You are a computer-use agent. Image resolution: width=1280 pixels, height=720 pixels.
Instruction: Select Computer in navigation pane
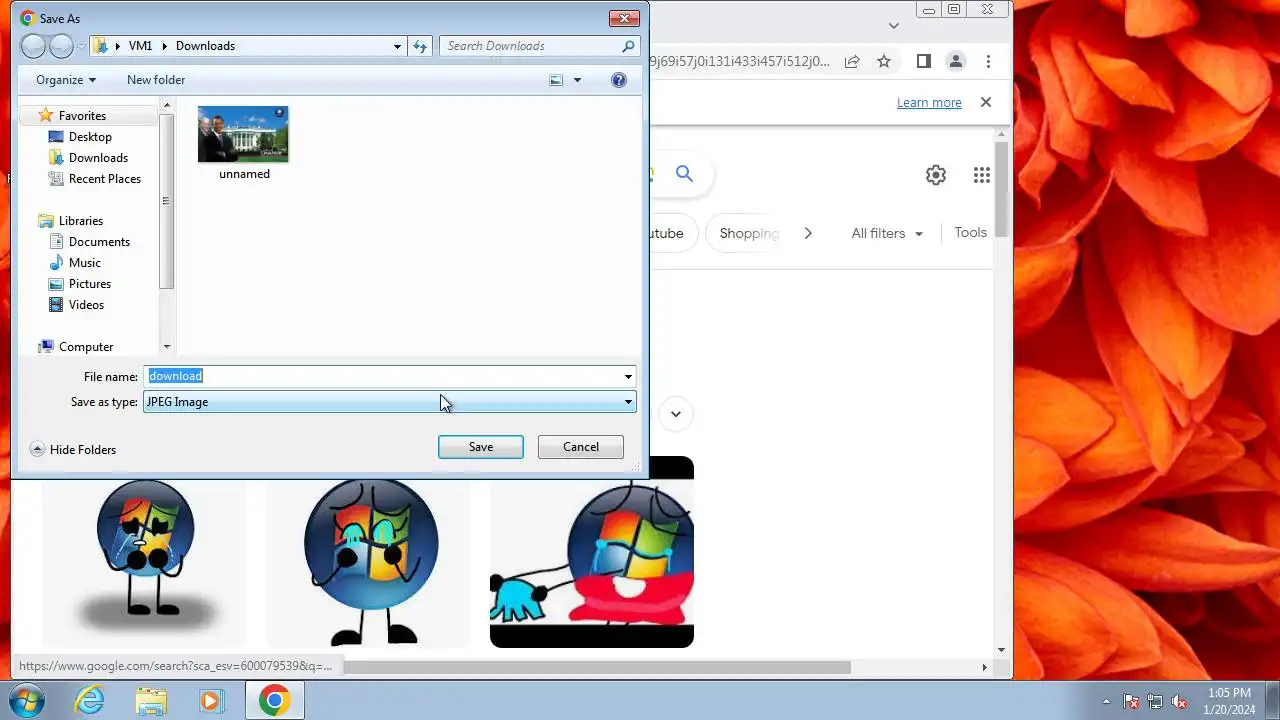coord(86,347)
